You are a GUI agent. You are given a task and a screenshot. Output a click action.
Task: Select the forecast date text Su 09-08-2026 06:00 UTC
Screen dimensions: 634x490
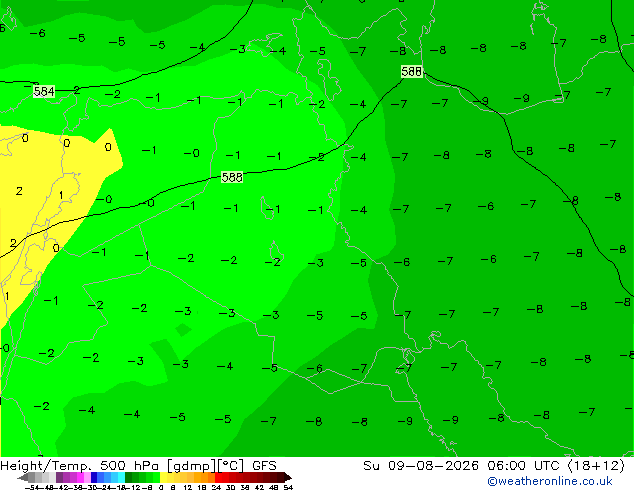463,466
